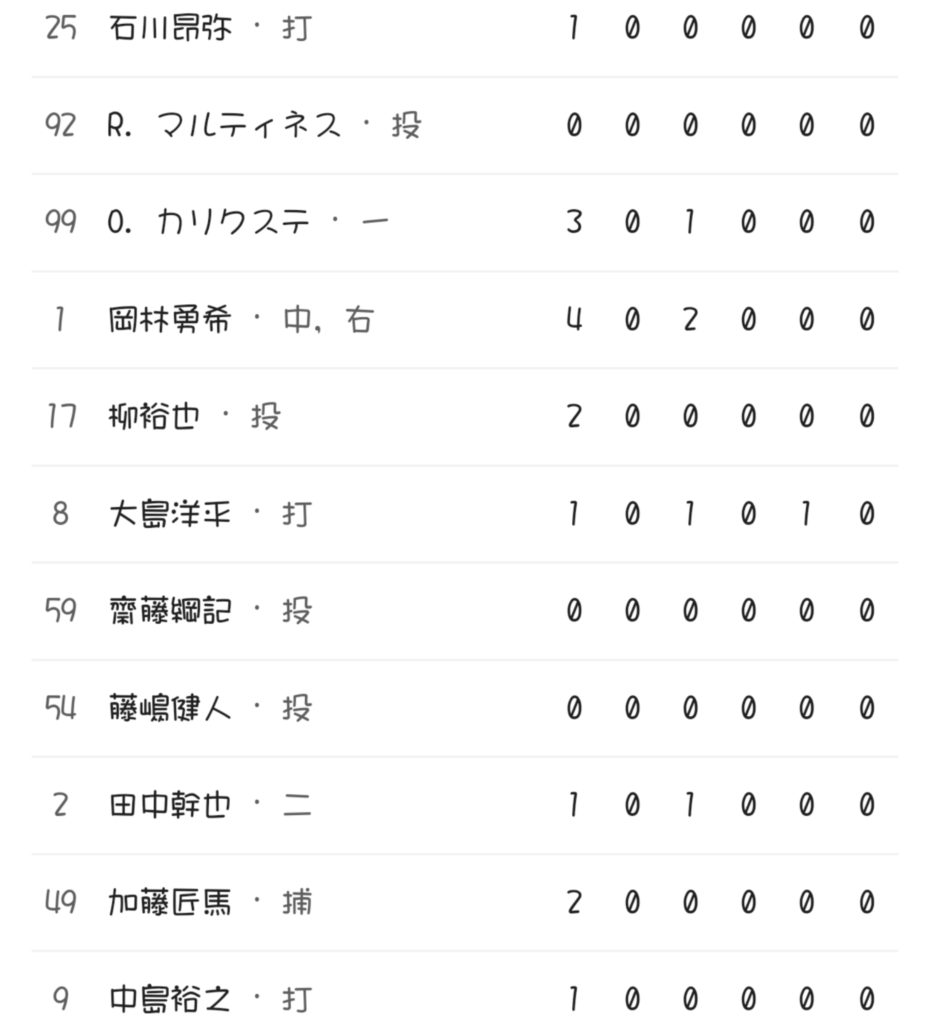
Task: Open 大島洋平 player profile
Action: click(x=170, y=513)
